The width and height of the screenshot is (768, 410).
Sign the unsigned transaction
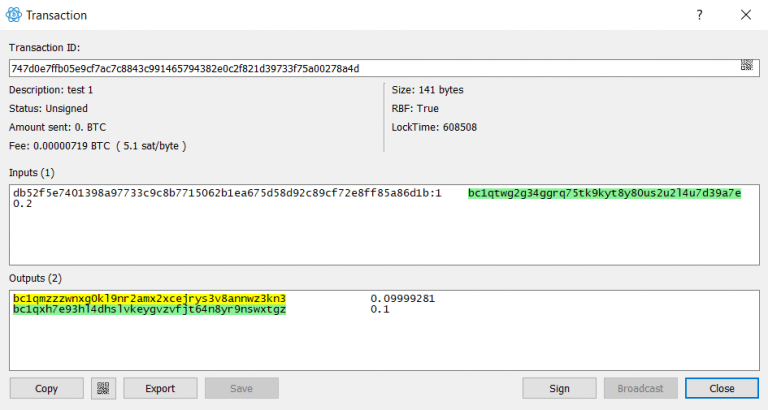(559, 388)
